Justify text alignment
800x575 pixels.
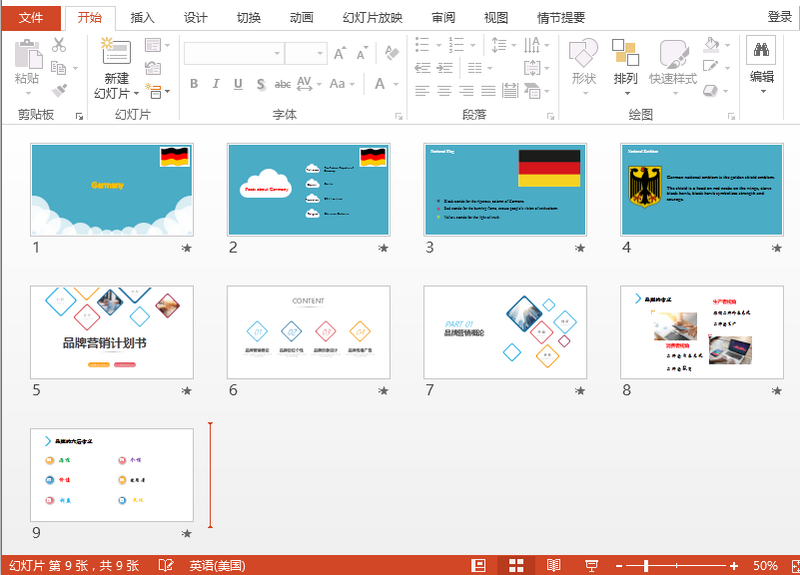(x=488, y=91)
